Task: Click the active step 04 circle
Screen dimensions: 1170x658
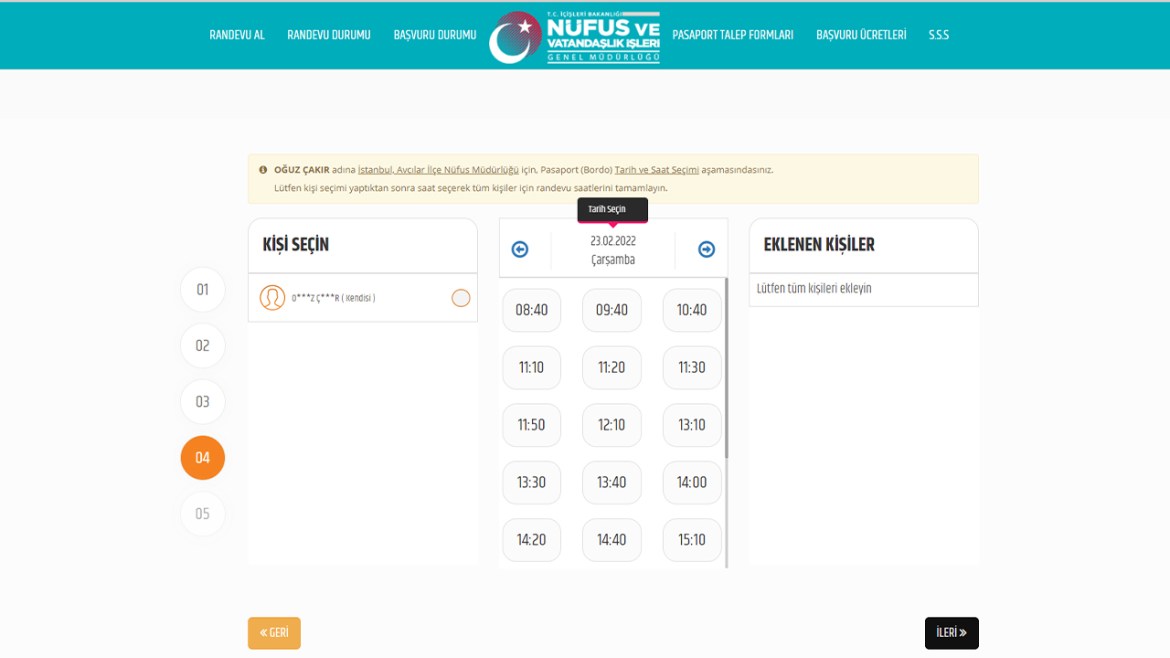Action: point(203,458)
